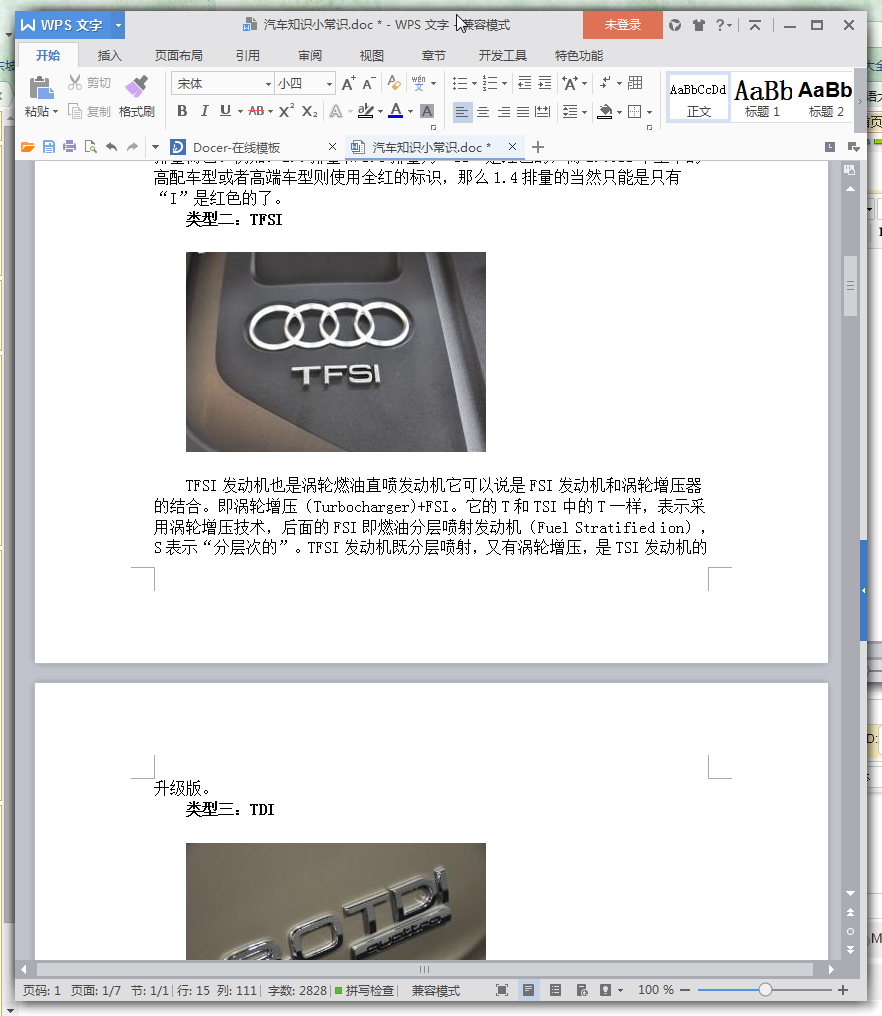Save document with the floppy disk icon
This screenshot has width=882, height=1016.
coord(49,147)
